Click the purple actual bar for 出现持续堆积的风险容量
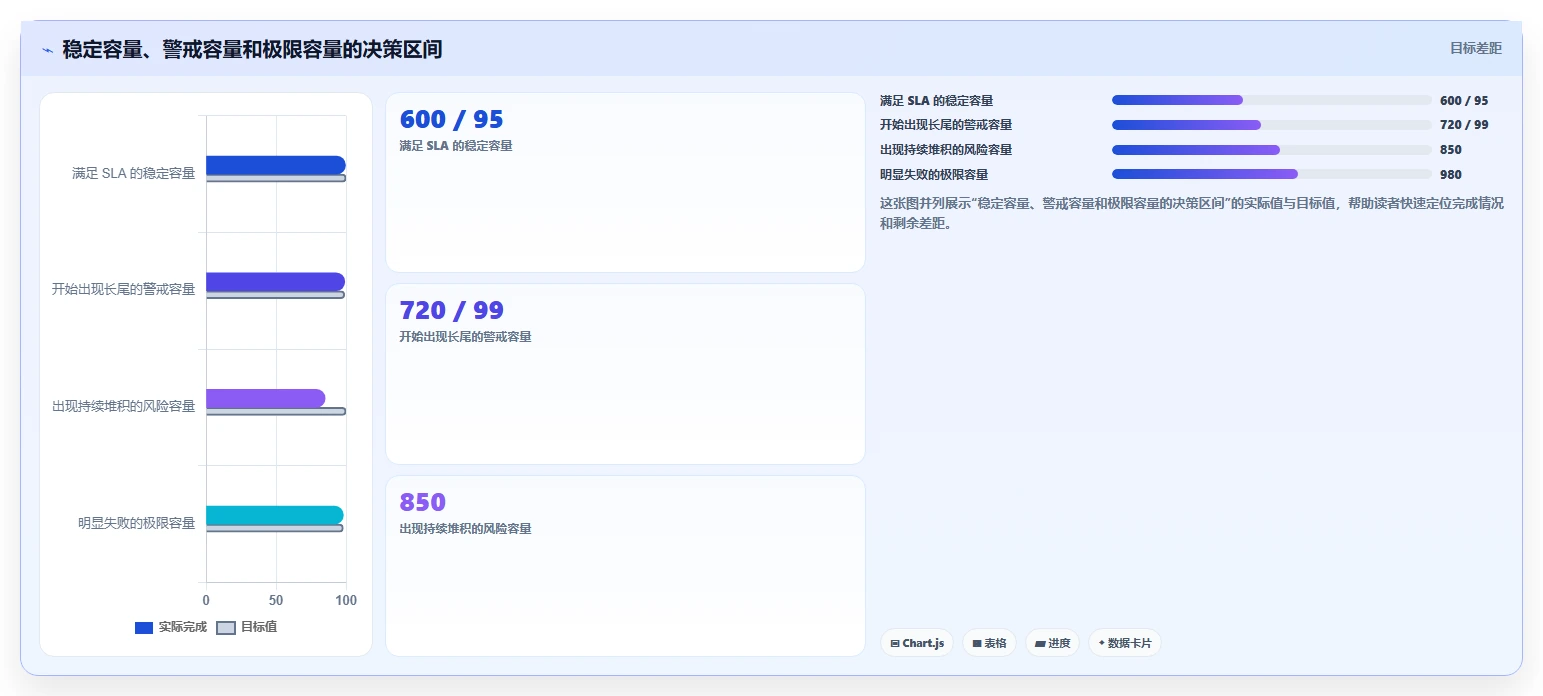Image resolution: width=1543 pixels, height=696 pixels. (266, 398)
